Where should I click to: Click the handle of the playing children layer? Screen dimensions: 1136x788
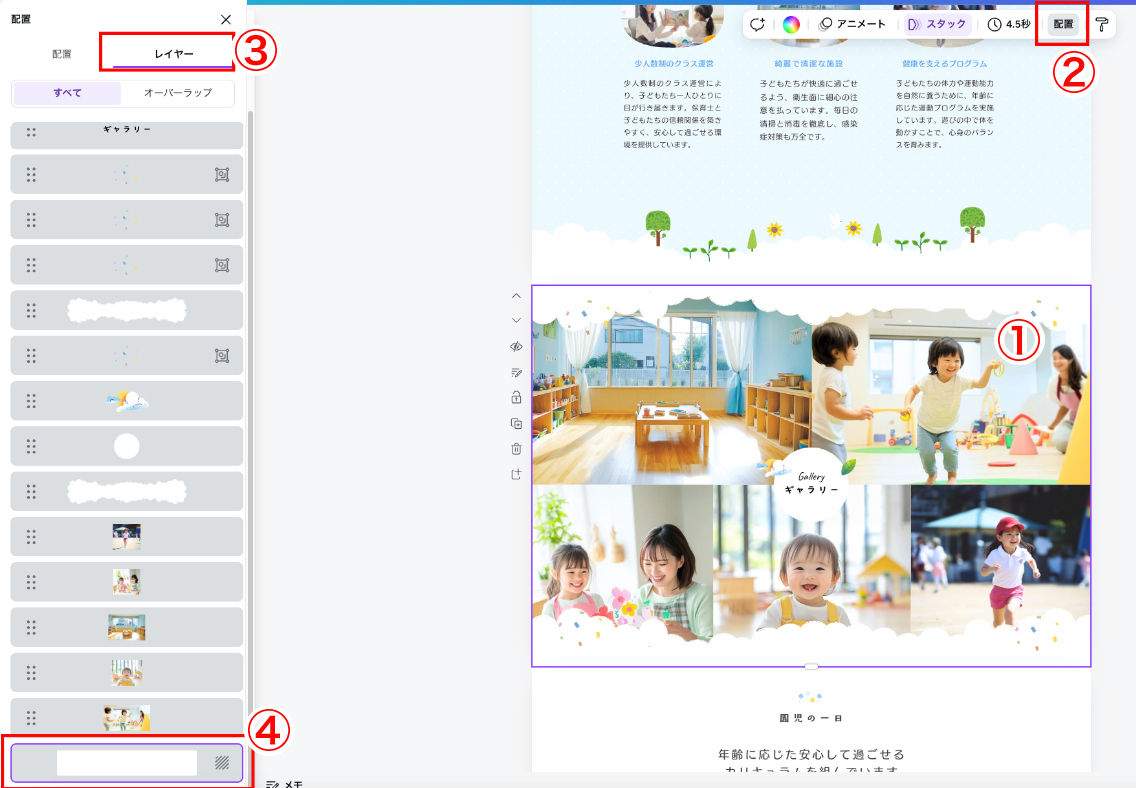click(31, 718)
